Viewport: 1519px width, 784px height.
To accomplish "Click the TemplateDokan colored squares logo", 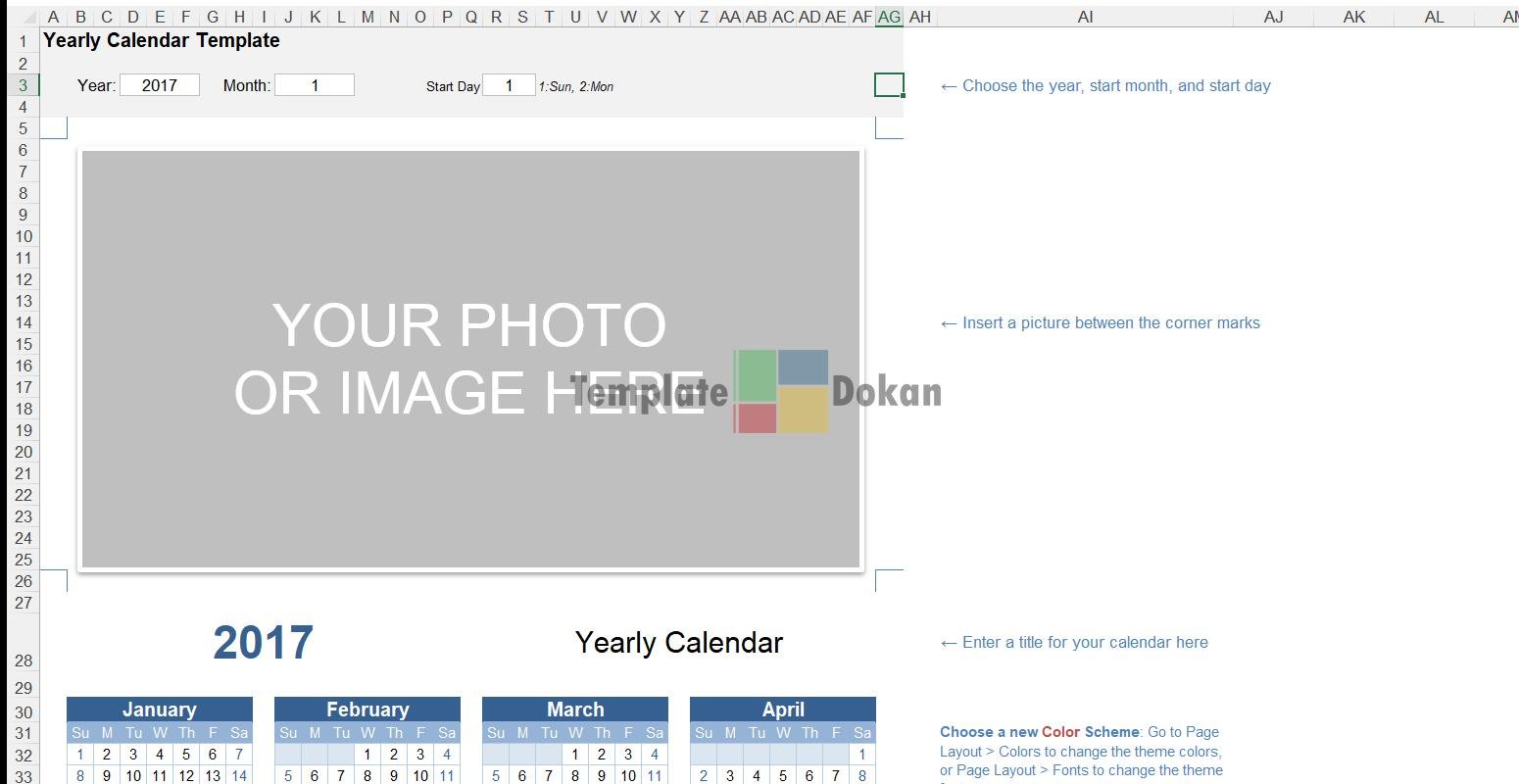I will 781,391.
